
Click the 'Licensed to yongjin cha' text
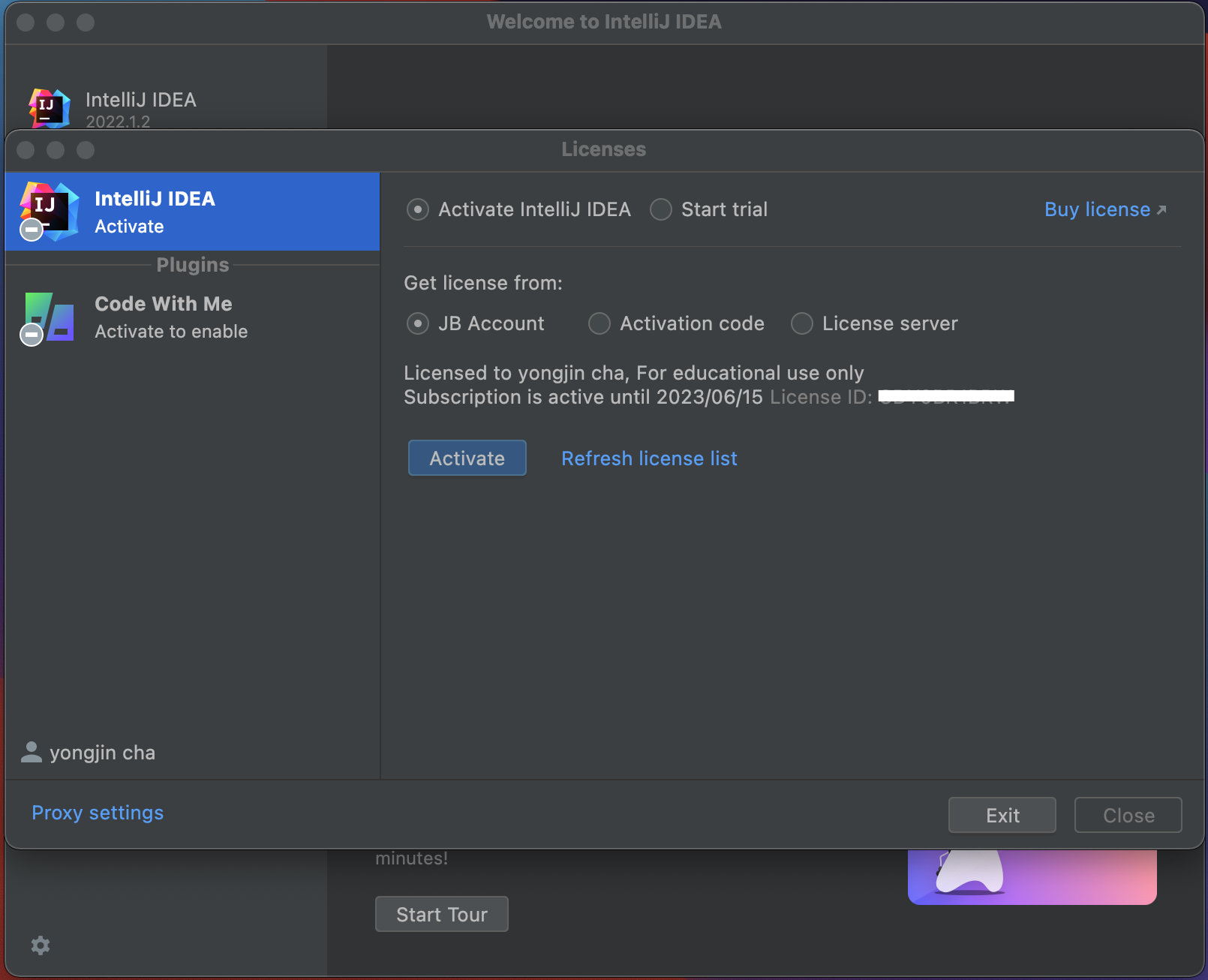516,373
